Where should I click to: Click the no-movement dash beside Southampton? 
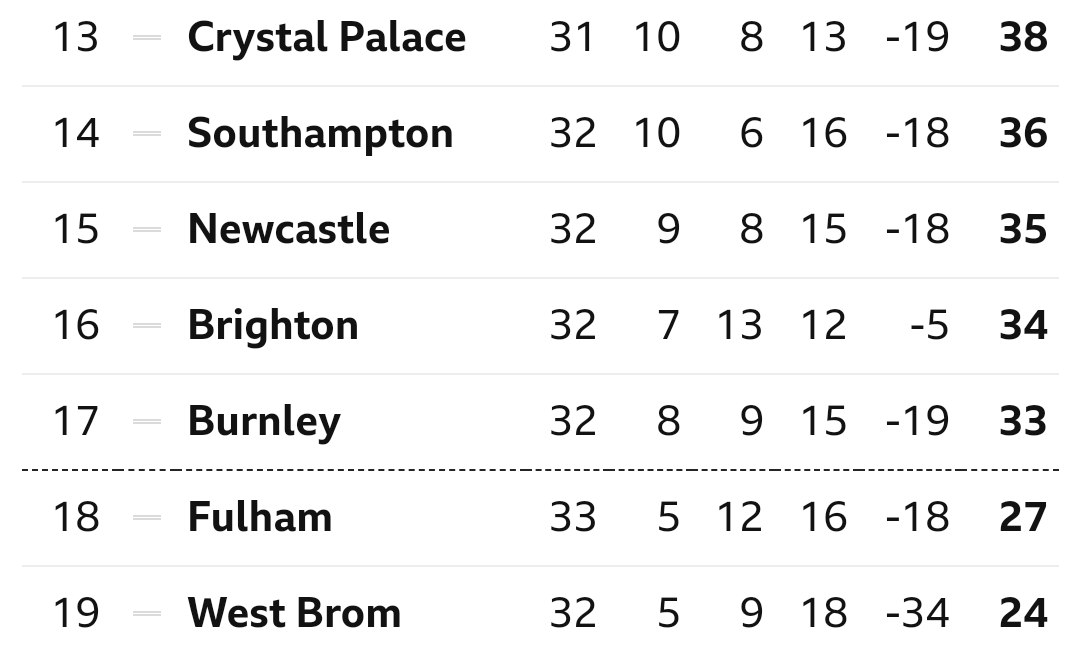147,134
